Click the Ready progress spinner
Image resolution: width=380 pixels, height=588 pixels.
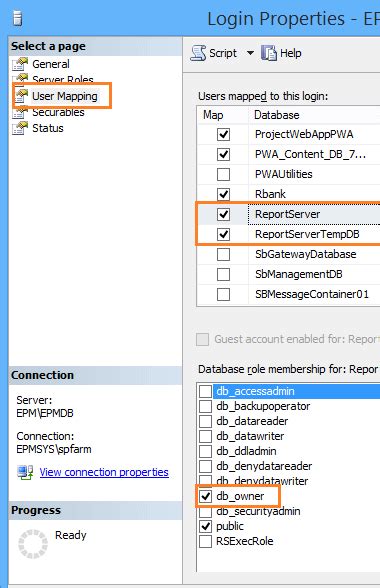coord(33,544)
